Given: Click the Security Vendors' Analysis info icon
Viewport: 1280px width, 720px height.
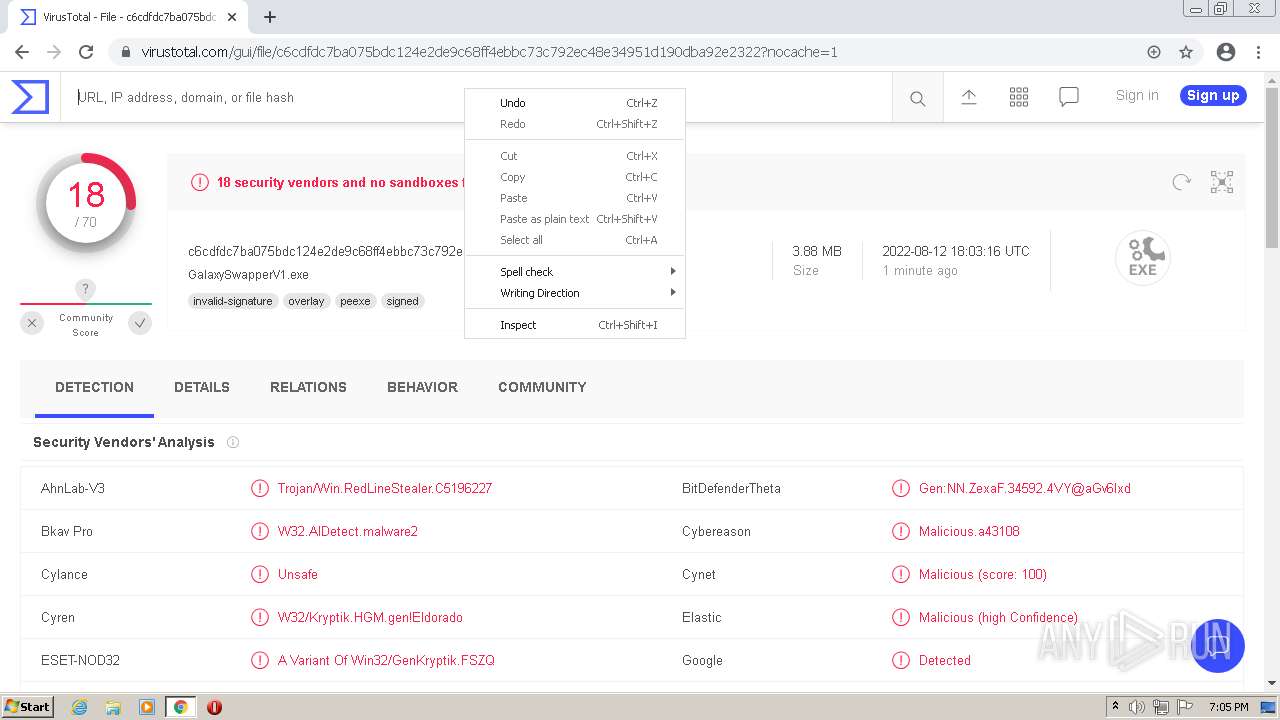Looking at the screenshot, I should pos(233,442).
